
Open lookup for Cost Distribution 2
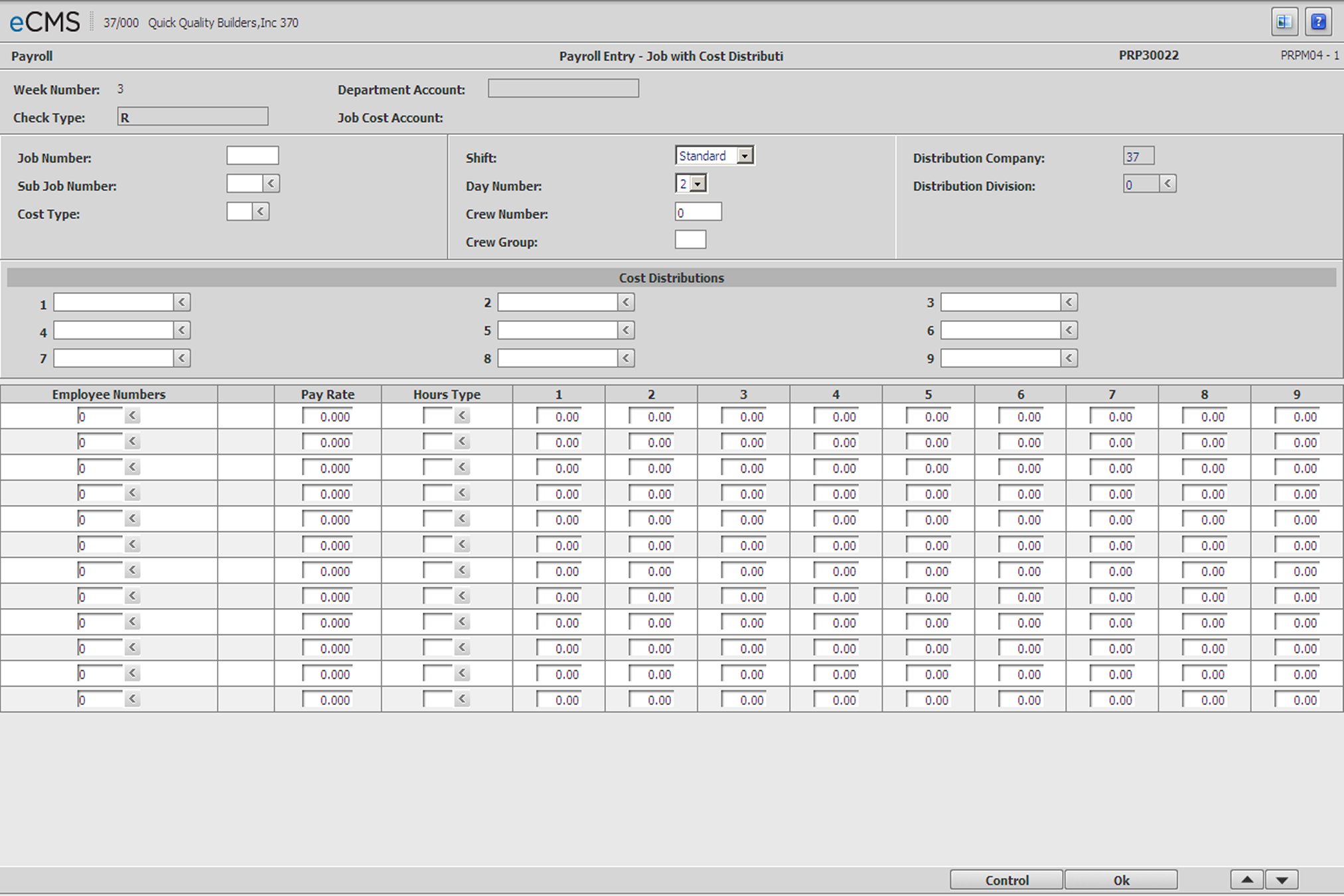coord(626,302)
